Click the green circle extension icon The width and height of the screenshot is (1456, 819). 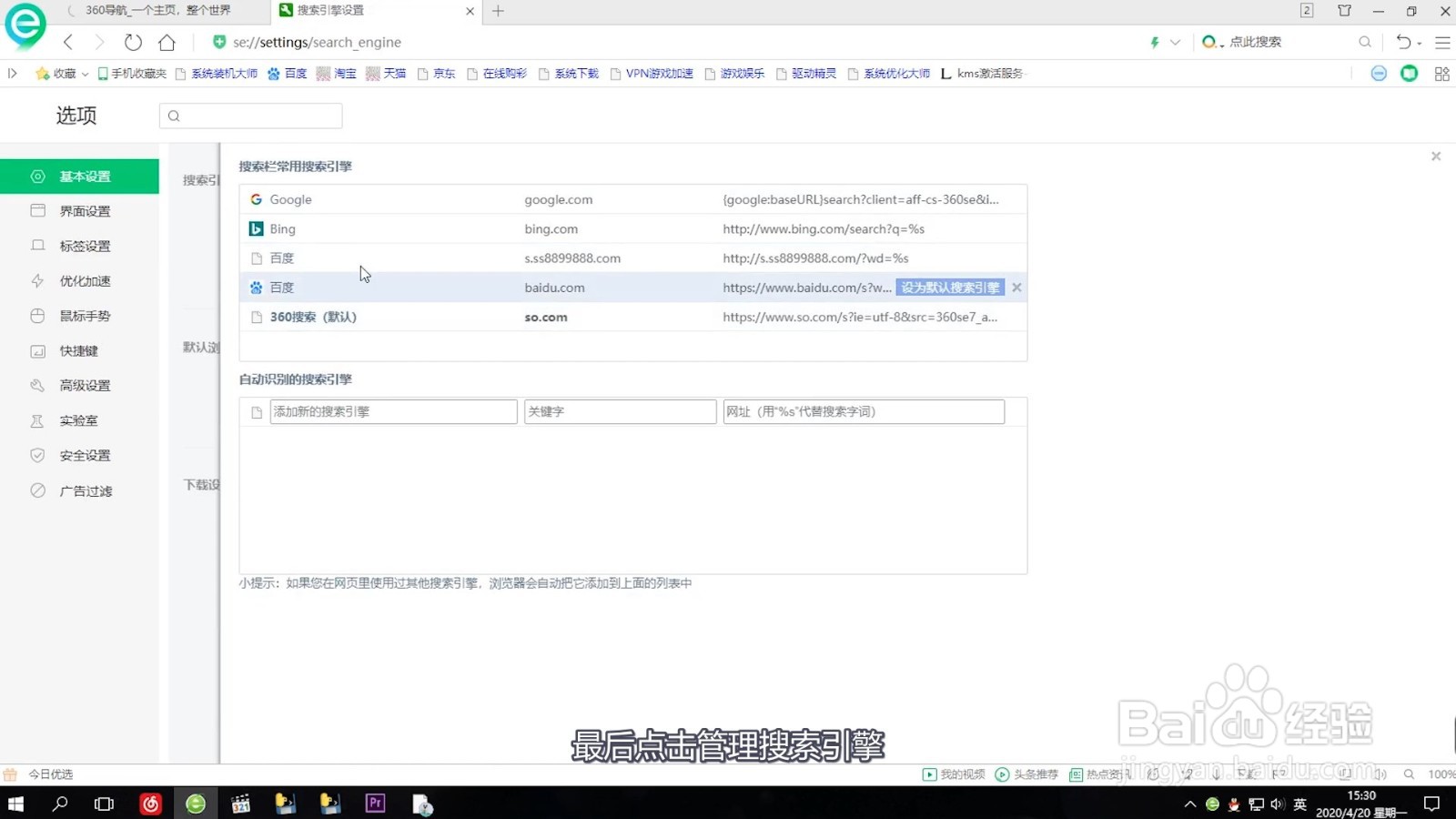point(1410,74)
